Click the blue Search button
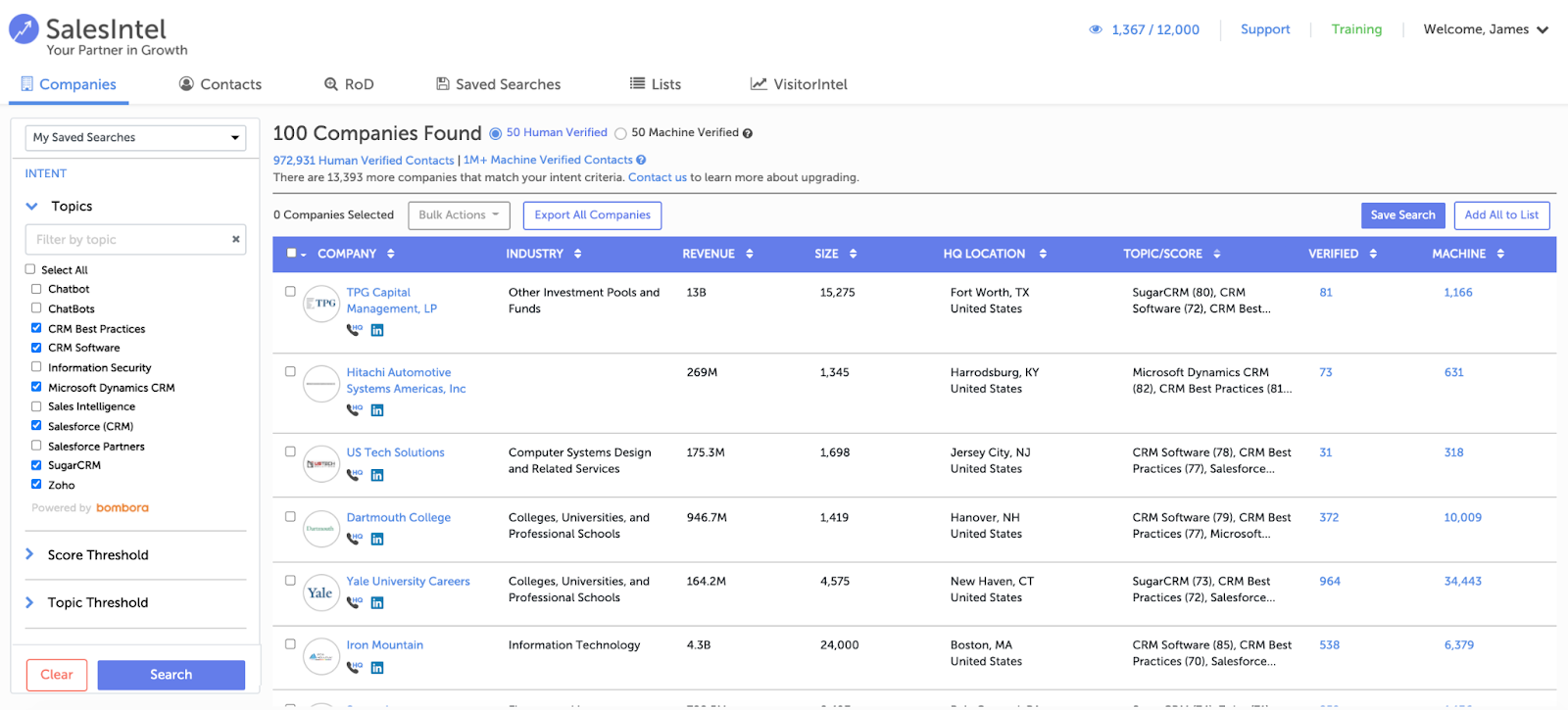The image size is (1568, 710). coord(171,675)
